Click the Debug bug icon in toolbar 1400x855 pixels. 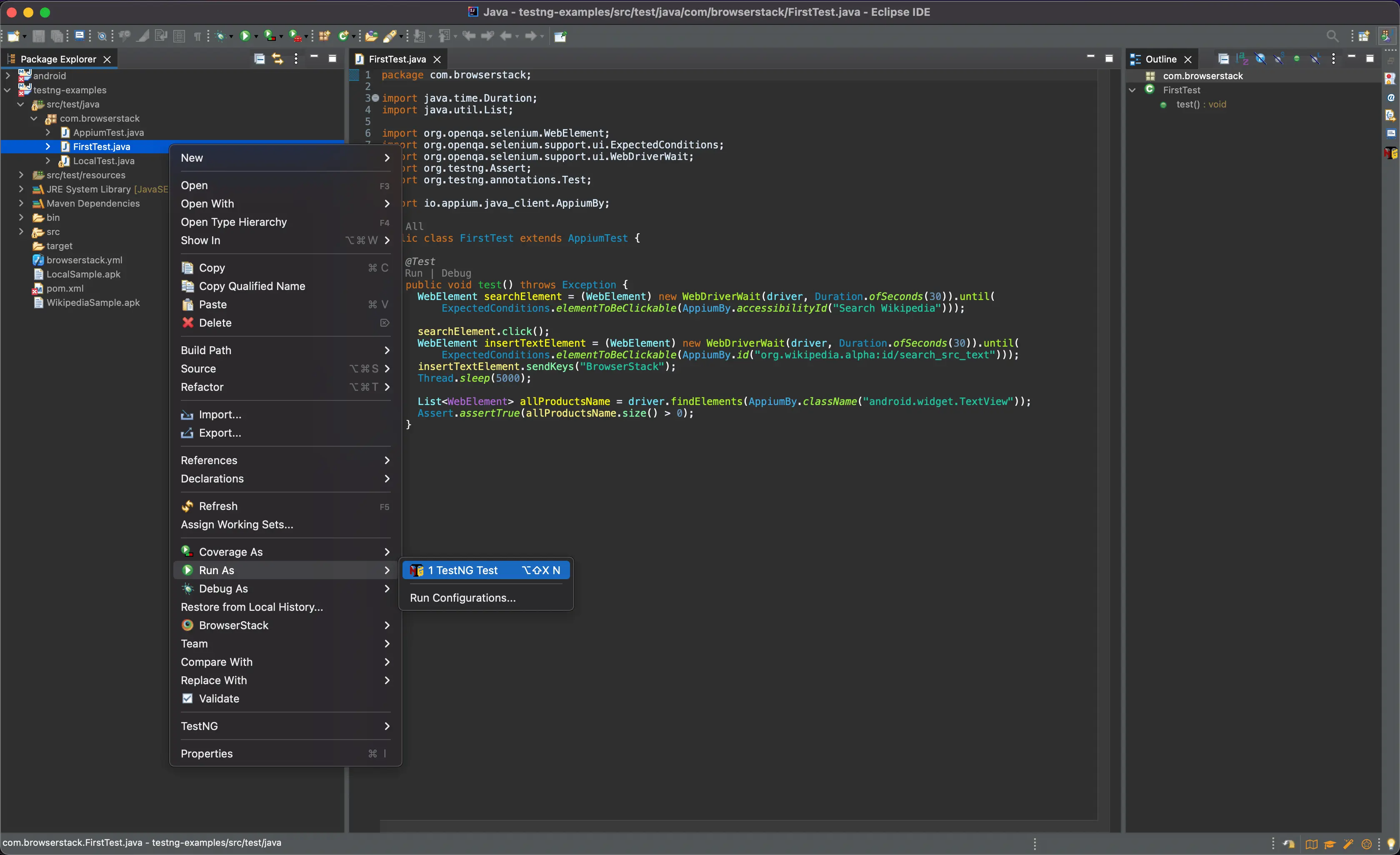pos(220,36)
